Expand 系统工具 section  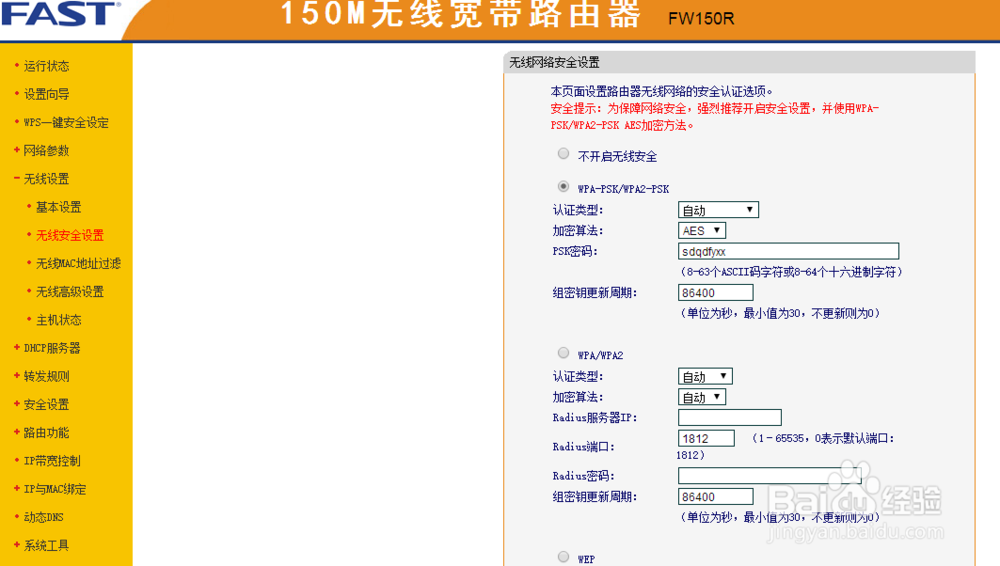(x=46, y=545)
